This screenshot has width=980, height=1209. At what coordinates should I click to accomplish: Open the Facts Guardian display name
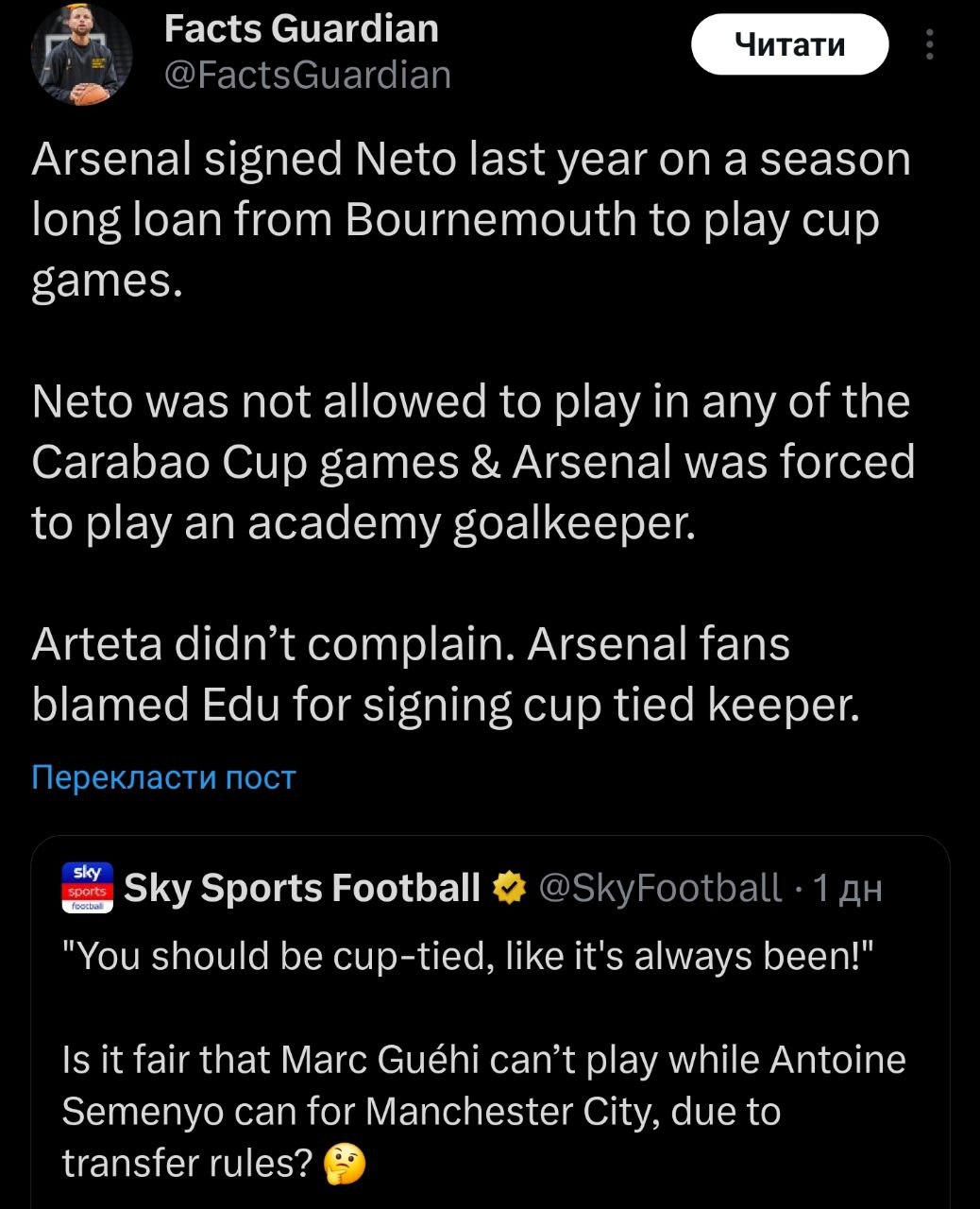point(301,28)
